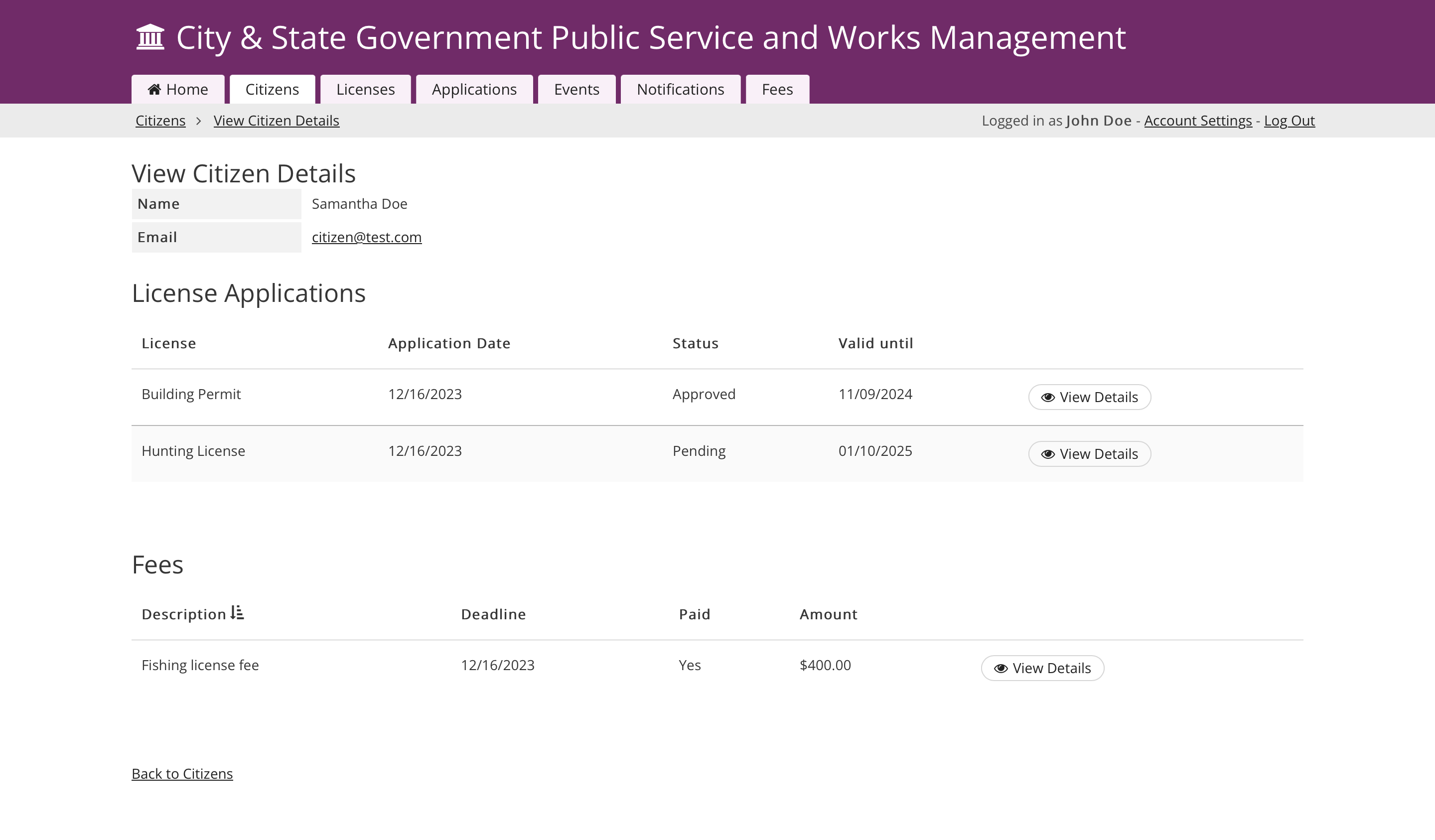Click the citizen@test.com email link
1435x840 pixels.
click(x=366, y=238)
